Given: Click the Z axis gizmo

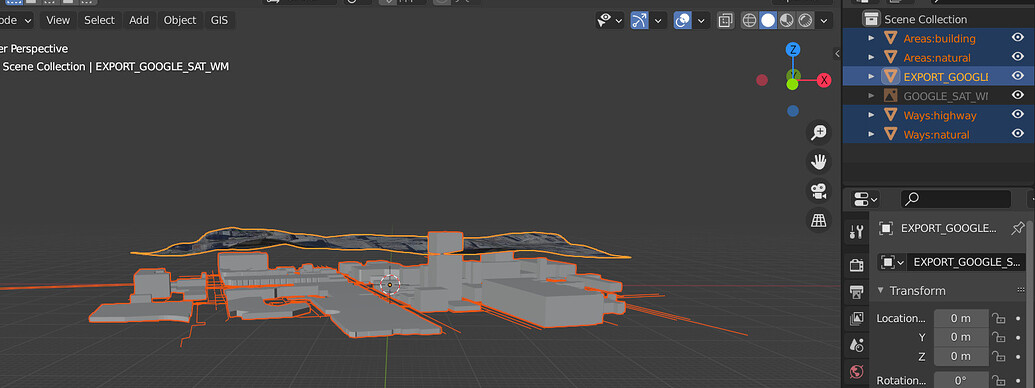Looking at the screenshot, I should point(793,49).
